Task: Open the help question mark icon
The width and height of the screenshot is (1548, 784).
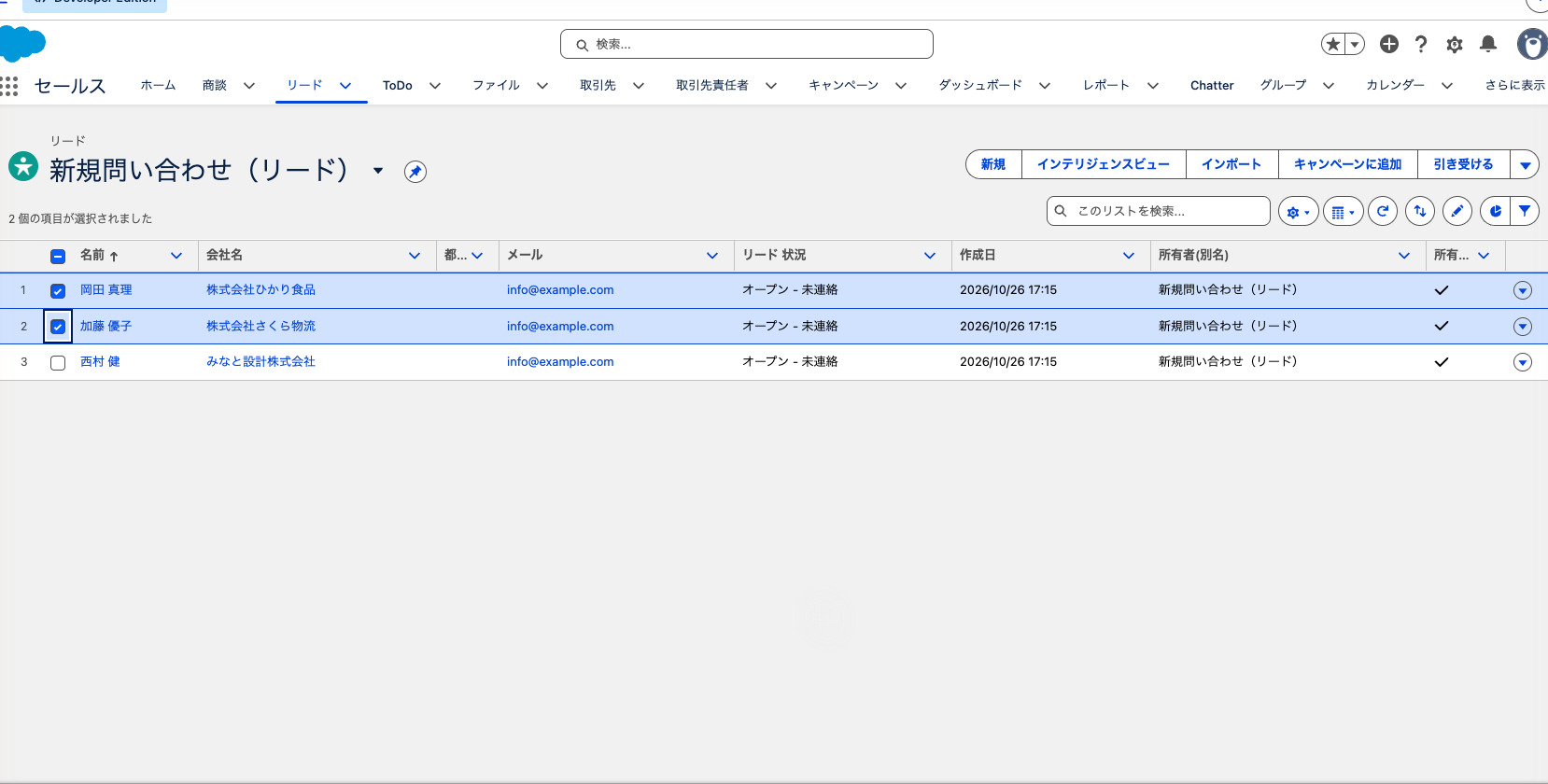Action: tap(1421, 44)
